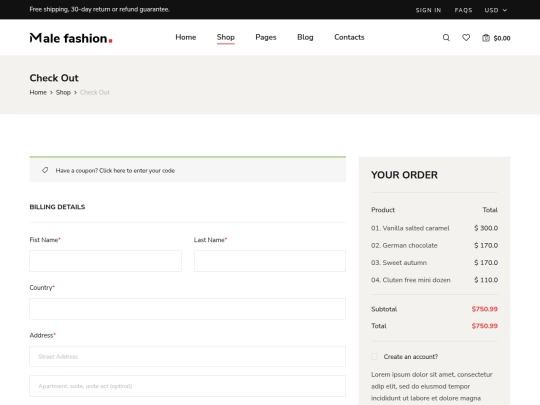The height and width of the screenshot is (405, 540).
Task: Open the Blog menu item
Action: point(305,37)
